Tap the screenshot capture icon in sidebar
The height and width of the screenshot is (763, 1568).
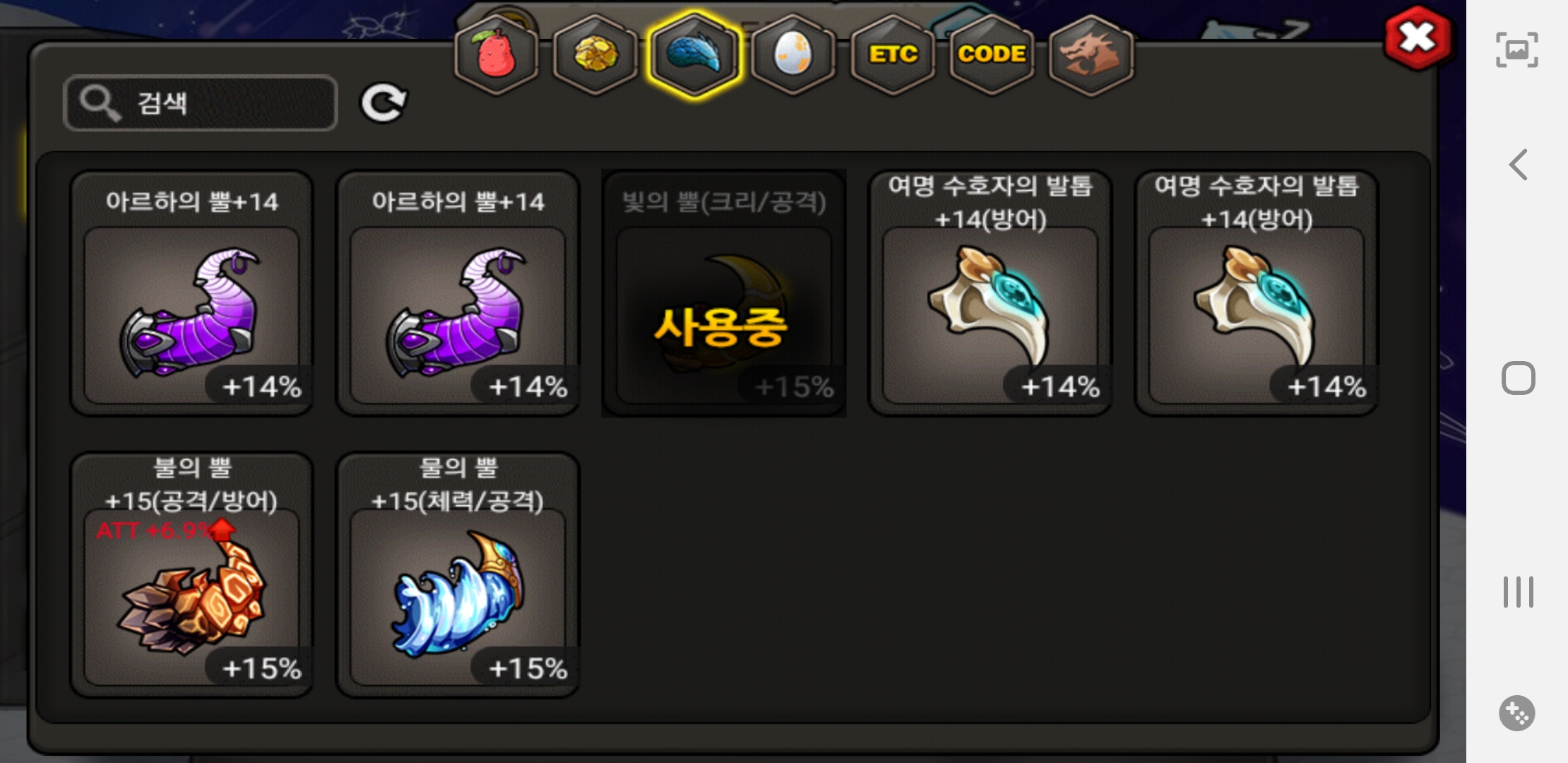(1517, 49)
